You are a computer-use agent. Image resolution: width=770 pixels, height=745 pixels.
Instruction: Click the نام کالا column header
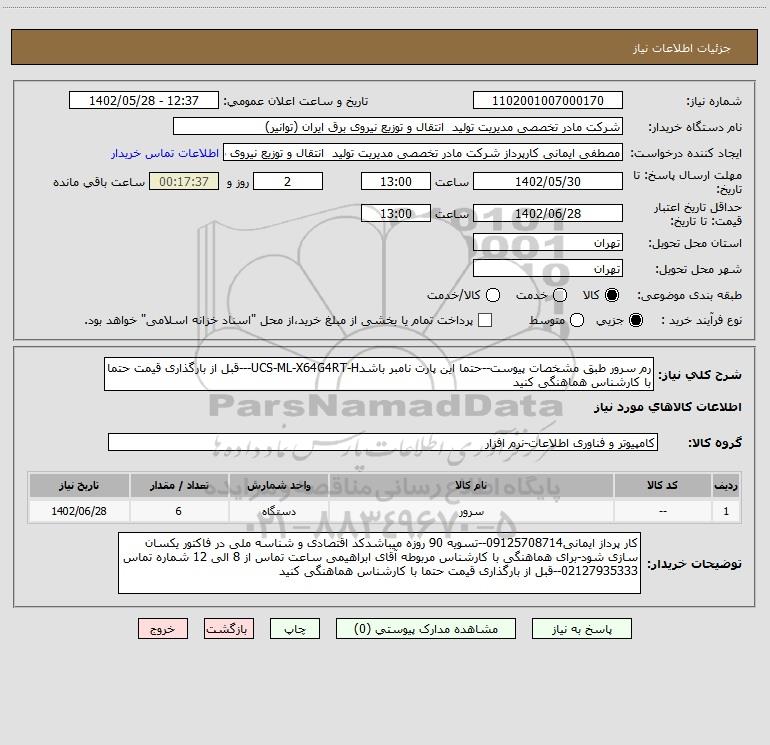tap(470, 485)
